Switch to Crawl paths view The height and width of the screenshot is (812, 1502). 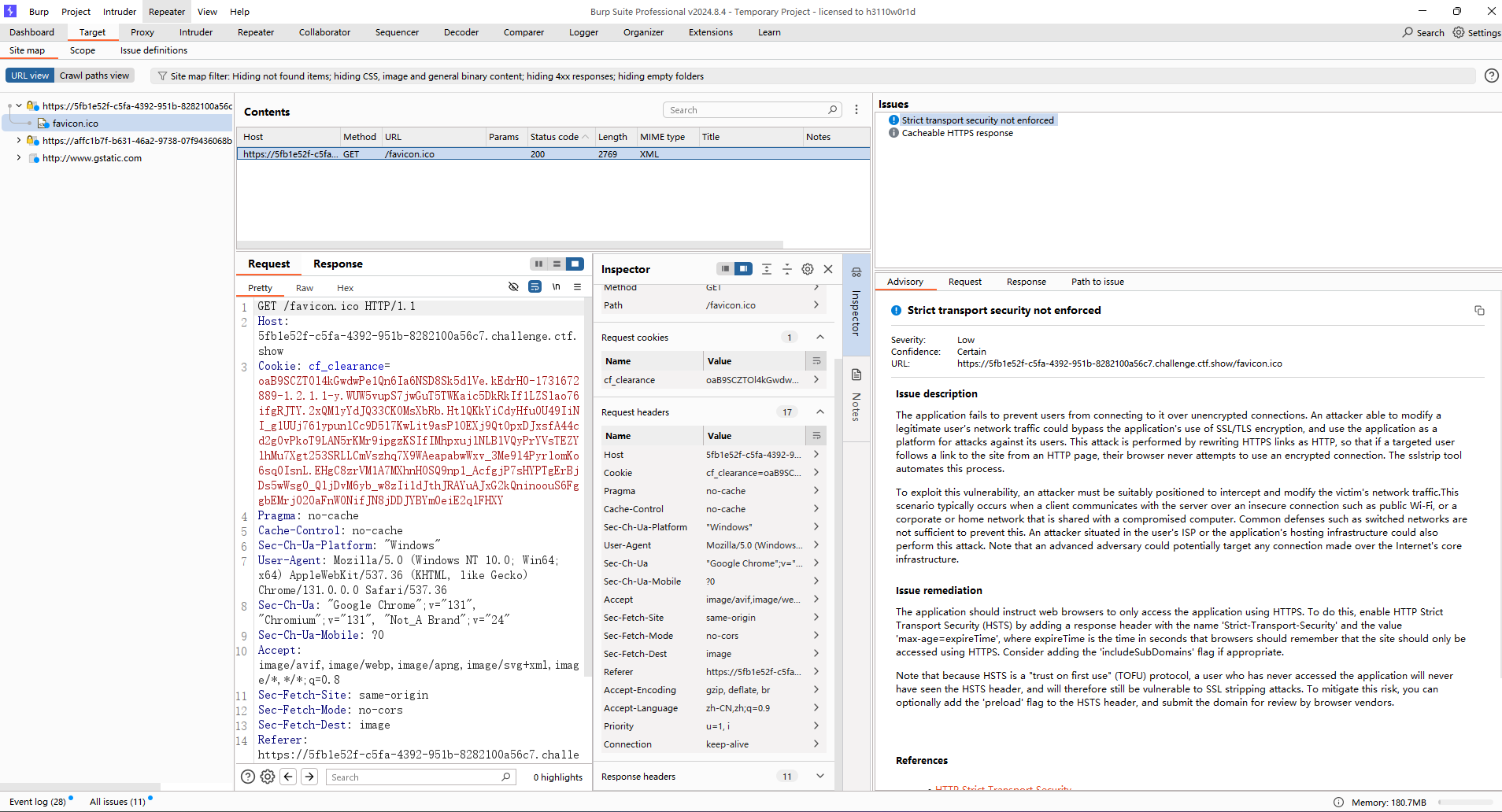[x=94, y=76]
